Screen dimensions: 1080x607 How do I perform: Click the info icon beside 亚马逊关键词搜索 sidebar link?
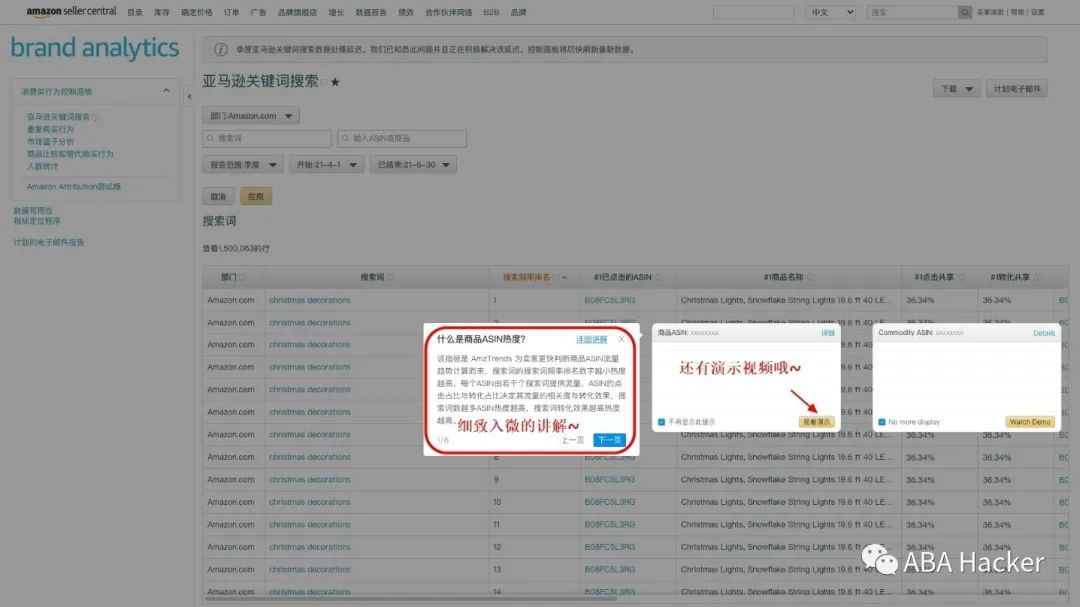[x=96, y=117]
